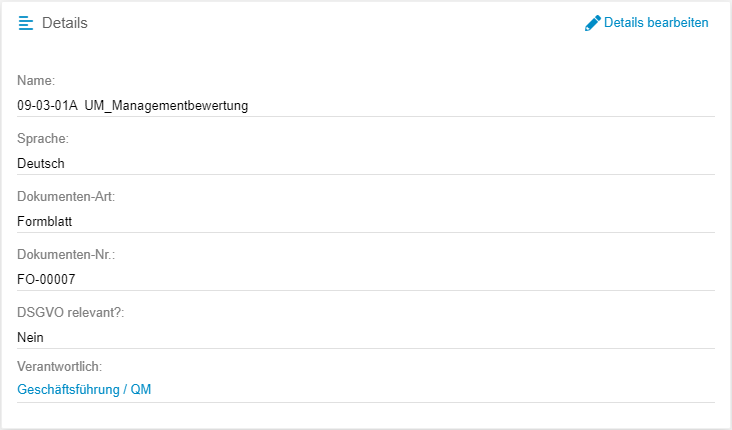Click the language value 'Deutsch'
The image size is (732, 430).
point(41,163)
